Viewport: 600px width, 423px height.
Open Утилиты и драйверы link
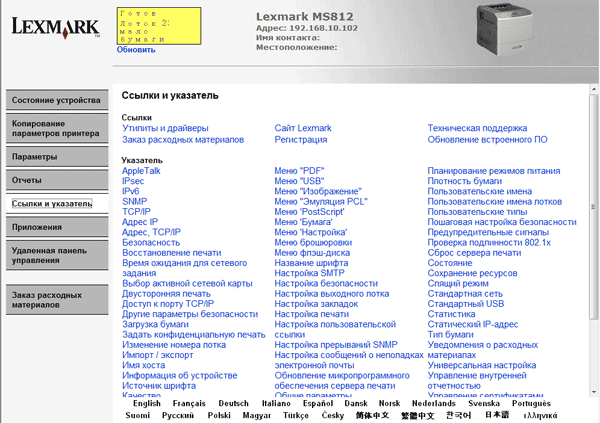(x=165, y=128)
